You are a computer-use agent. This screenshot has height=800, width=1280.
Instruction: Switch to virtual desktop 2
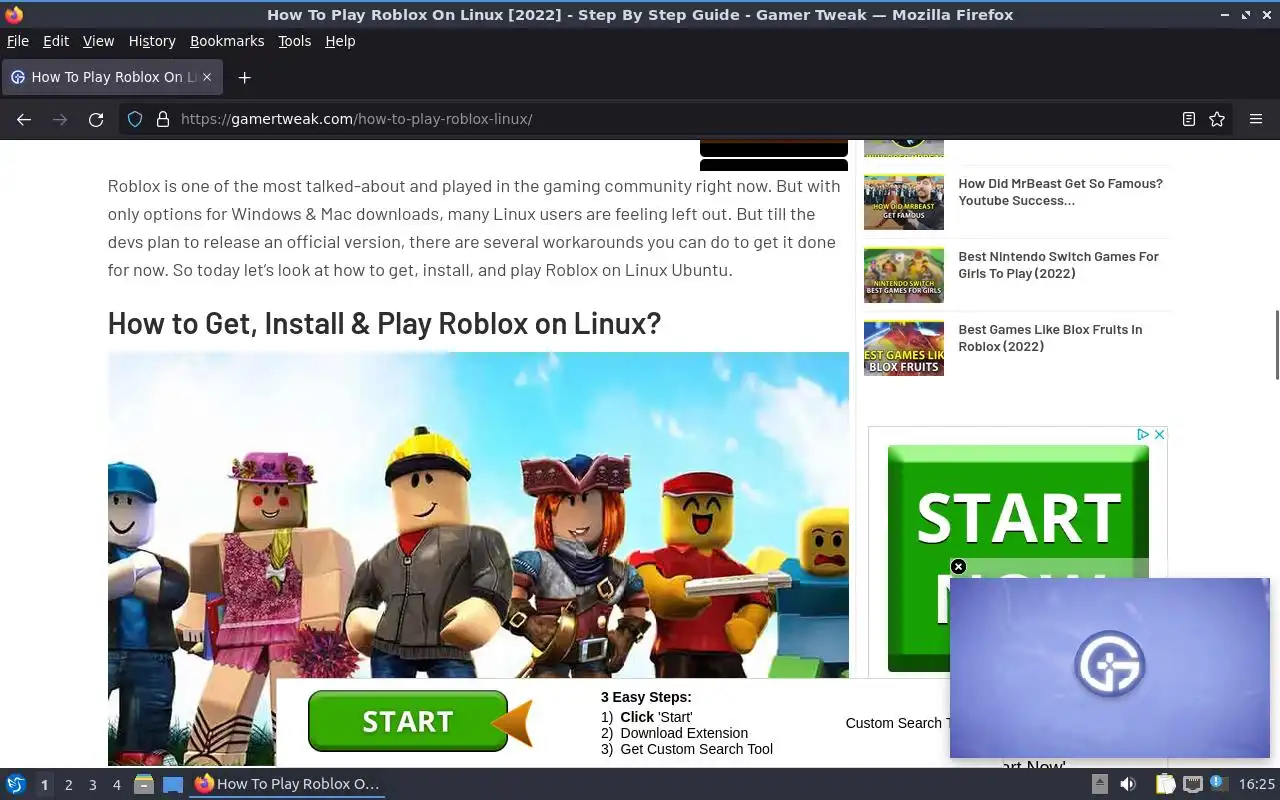click(68, 785)
